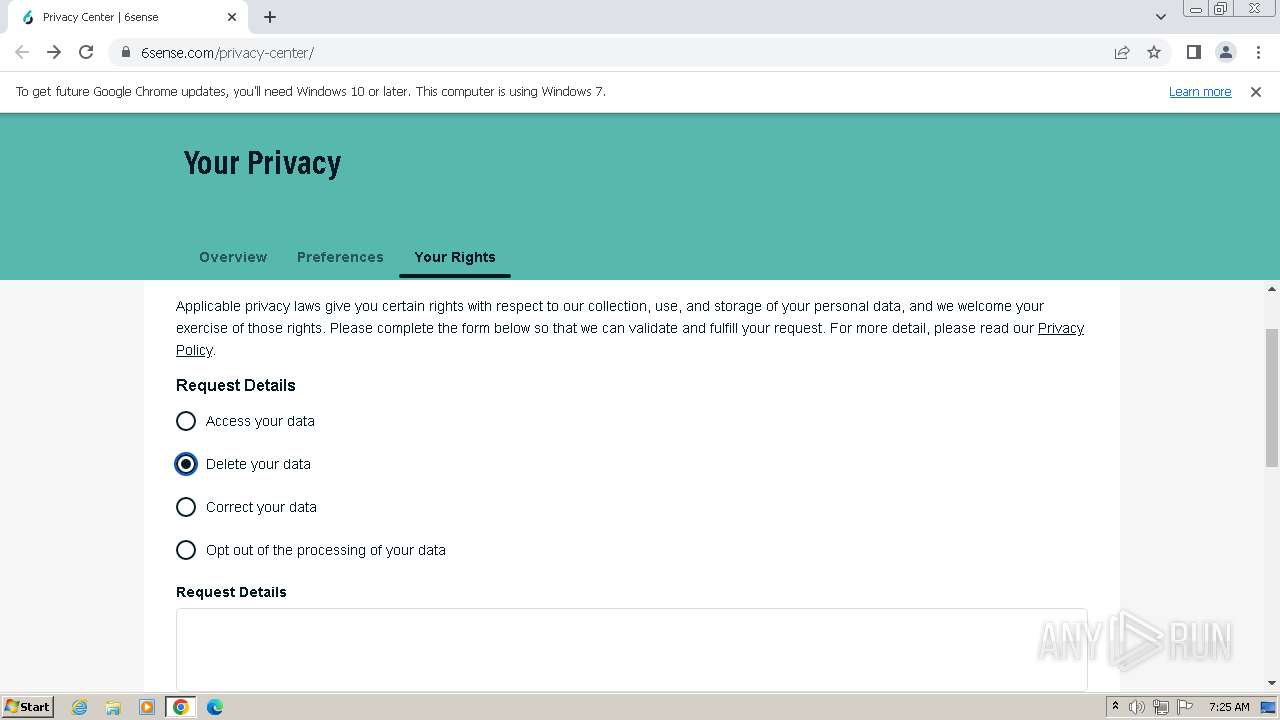Viewport: 1280px width, 720px height.
Task: Open network tray icon
Action: coord(1161,707)
